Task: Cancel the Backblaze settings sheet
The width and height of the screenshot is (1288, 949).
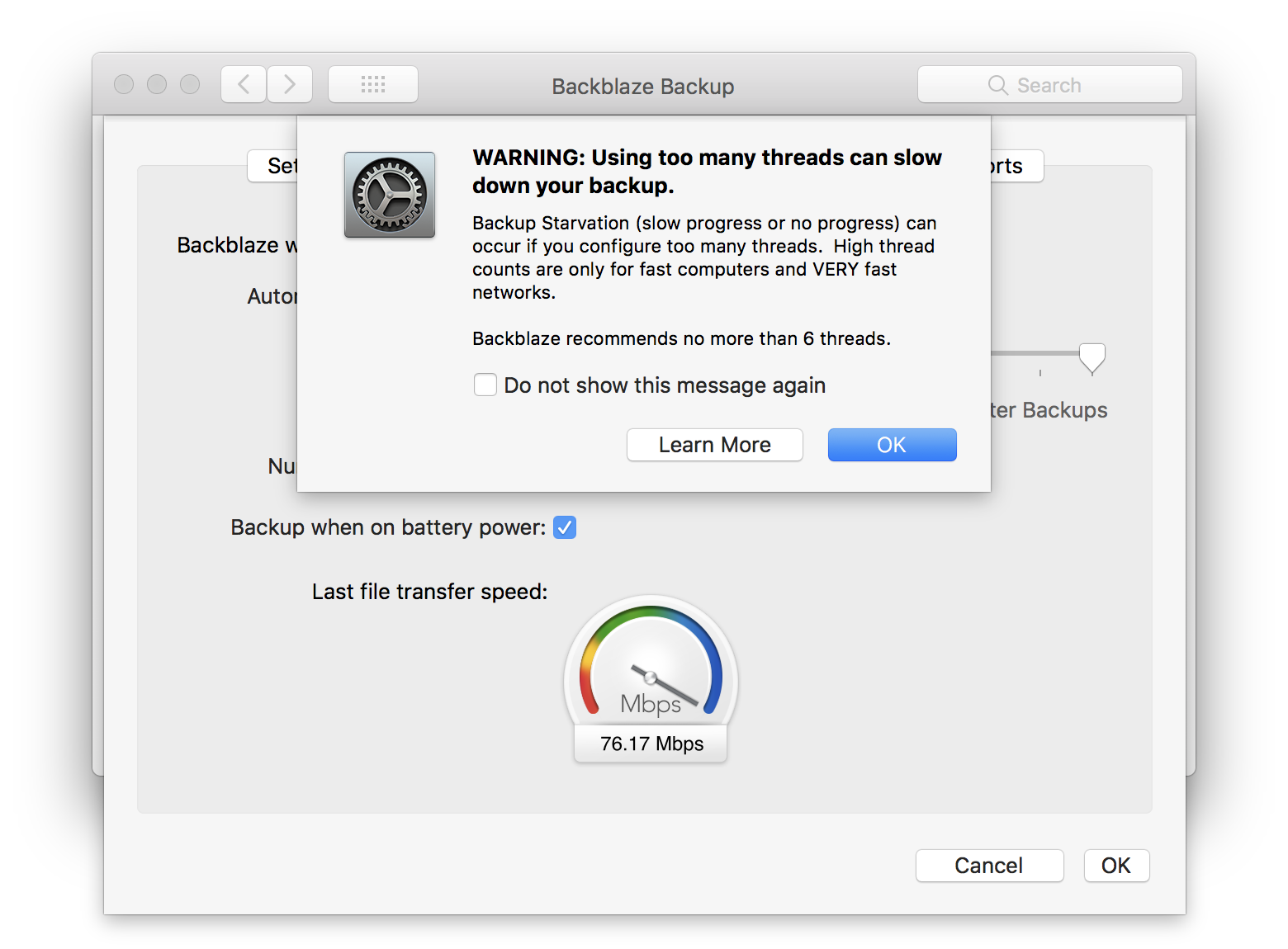Action: coord(989,866)
